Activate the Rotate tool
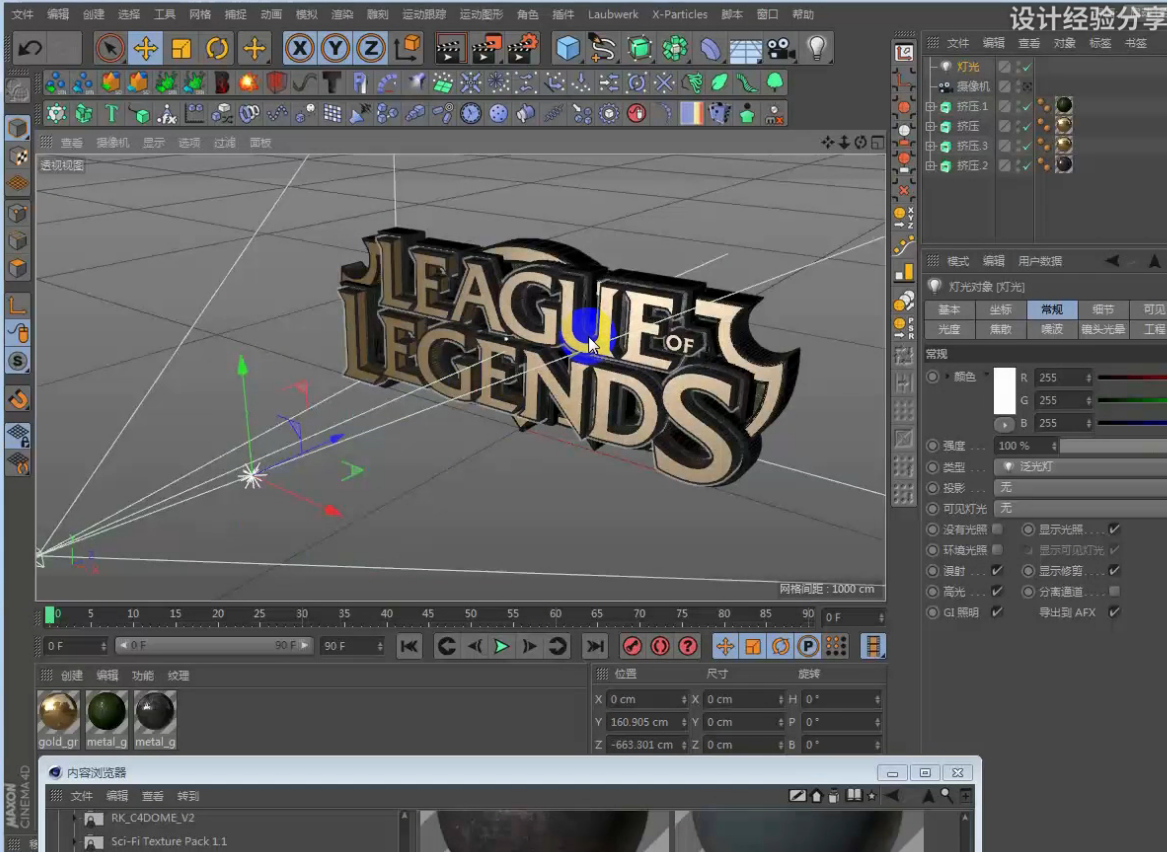The width and height of the screenshot is (1167, 852). tap(217, 48)
